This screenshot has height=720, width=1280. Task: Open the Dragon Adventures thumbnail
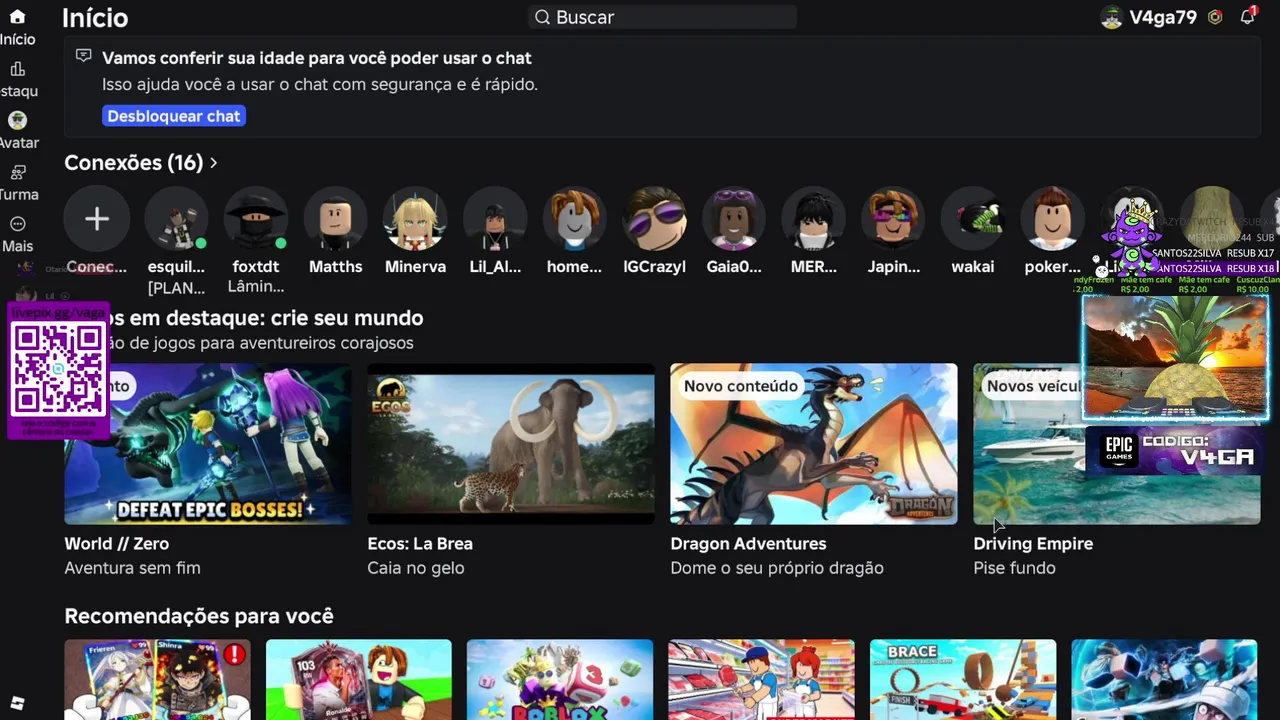coord(814,444)
